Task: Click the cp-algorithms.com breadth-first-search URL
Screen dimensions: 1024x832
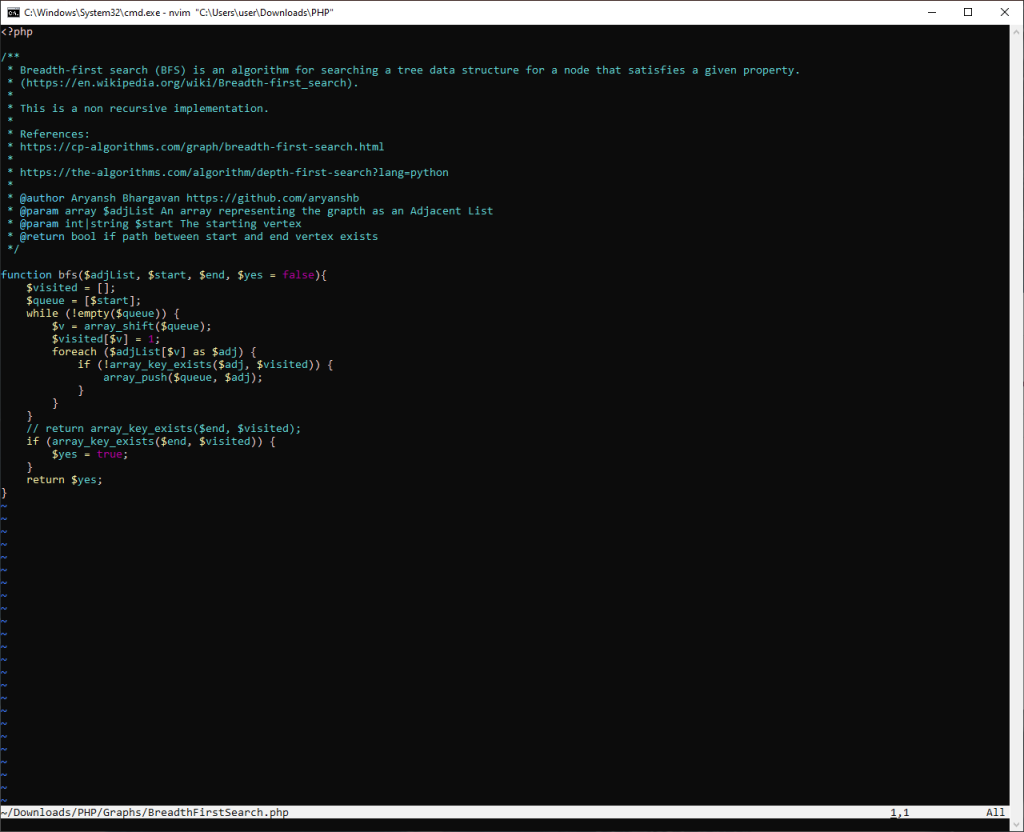Action: [202, 147]
